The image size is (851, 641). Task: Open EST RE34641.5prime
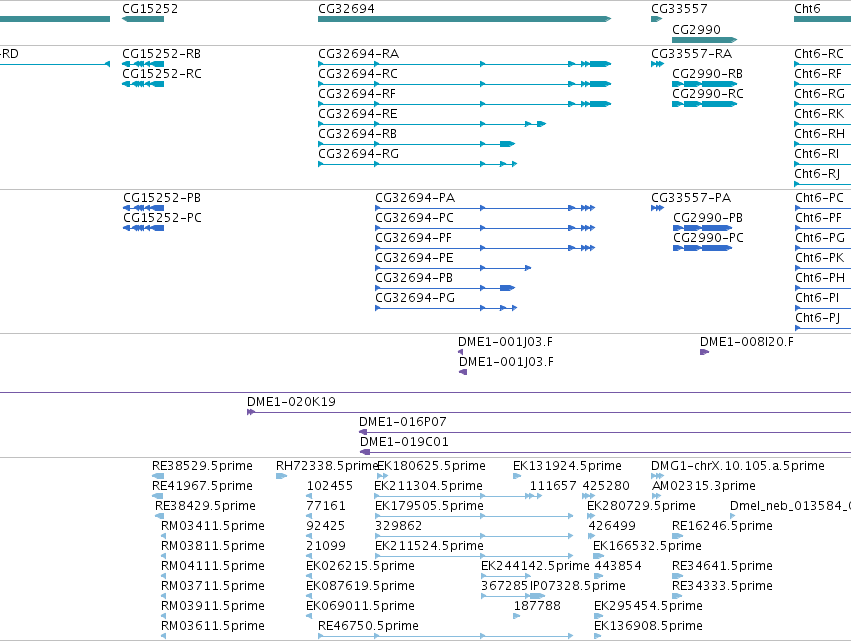click(722, 566)
